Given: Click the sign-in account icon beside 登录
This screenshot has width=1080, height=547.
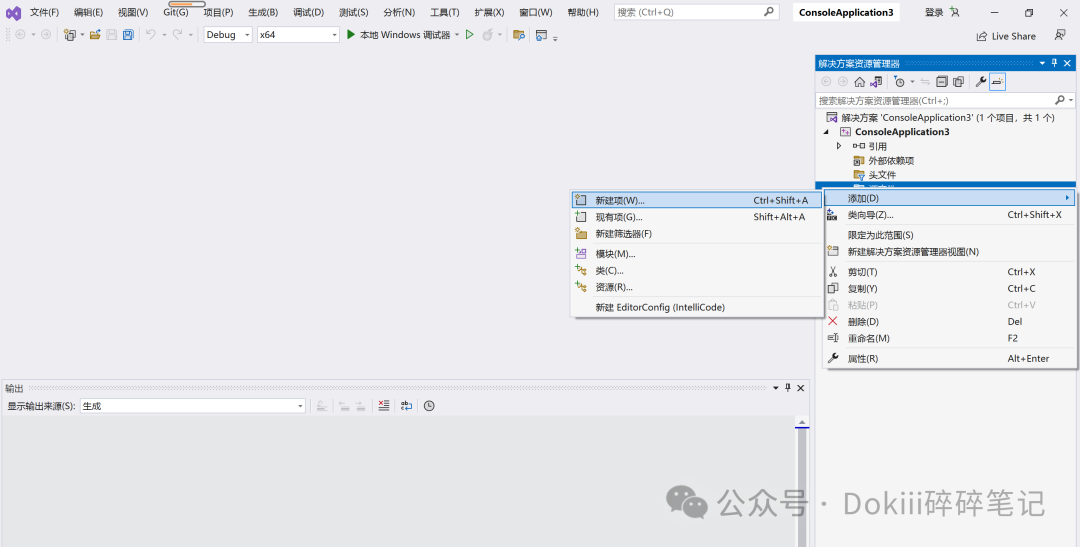Looking at the screenshot, I should tap(954, 12).
